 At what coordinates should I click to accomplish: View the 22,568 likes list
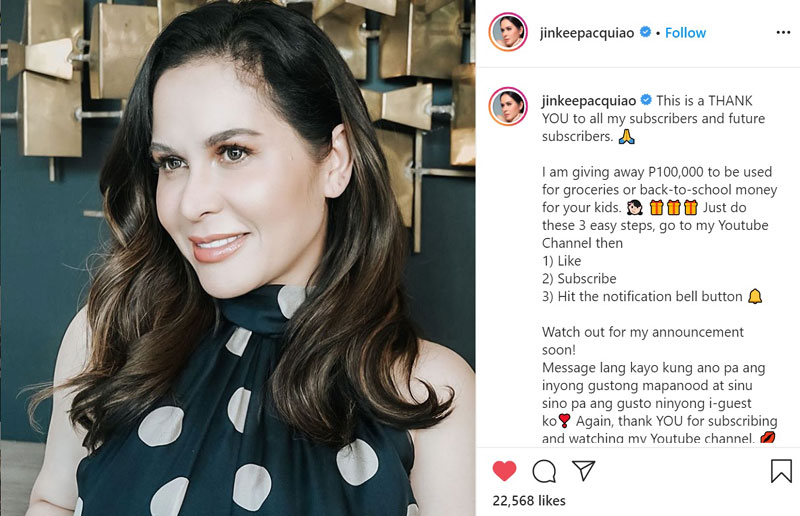click(529, 501)
